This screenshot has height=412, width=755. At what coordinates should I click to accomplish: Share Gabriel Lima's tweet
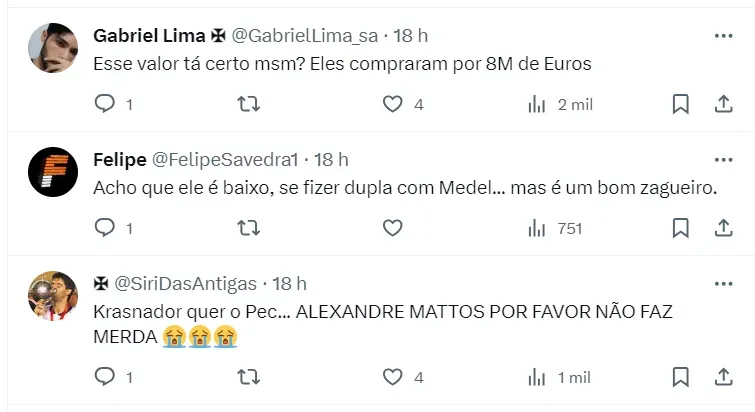723,104
